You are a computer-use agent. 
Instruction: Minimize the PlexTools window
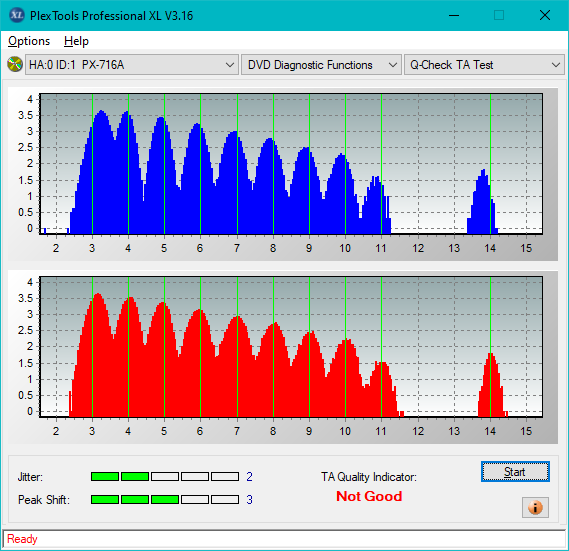454,15
